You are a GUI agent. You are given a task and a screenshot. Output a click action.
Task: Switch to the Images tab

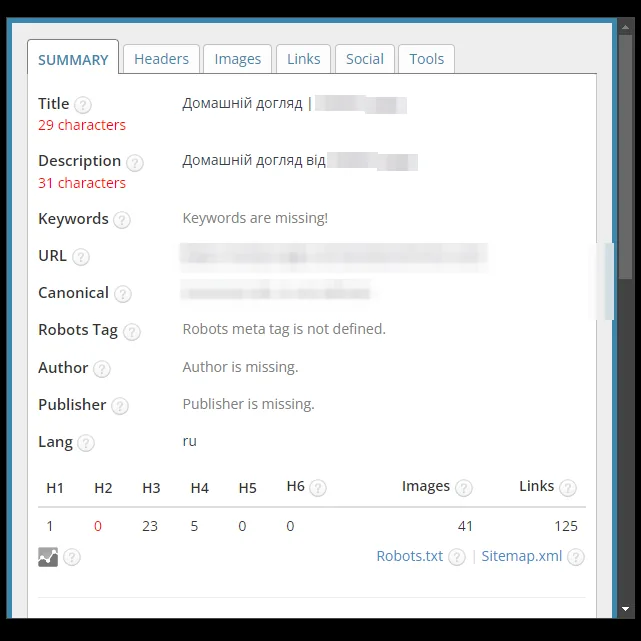click(238, 59)
